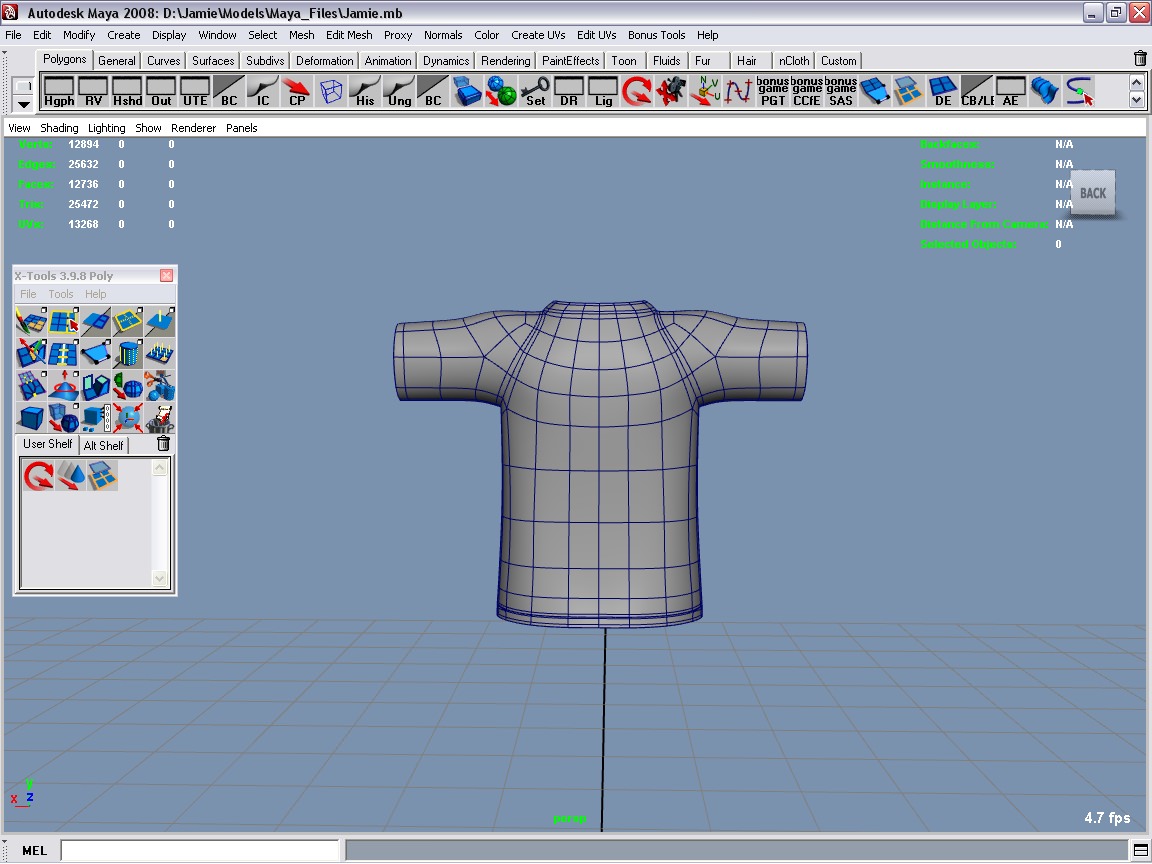Open the viewport Renderer menu
The image size is (1152, 864).
click(193, 128)
